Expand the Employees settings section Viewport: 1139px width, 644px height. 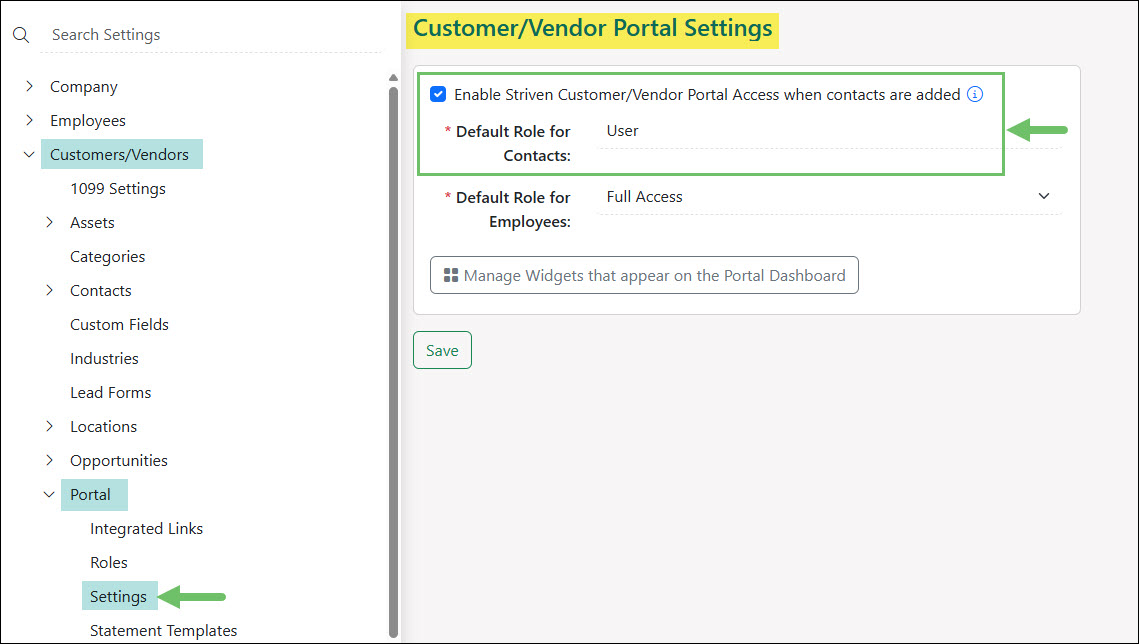coord(30,121)
